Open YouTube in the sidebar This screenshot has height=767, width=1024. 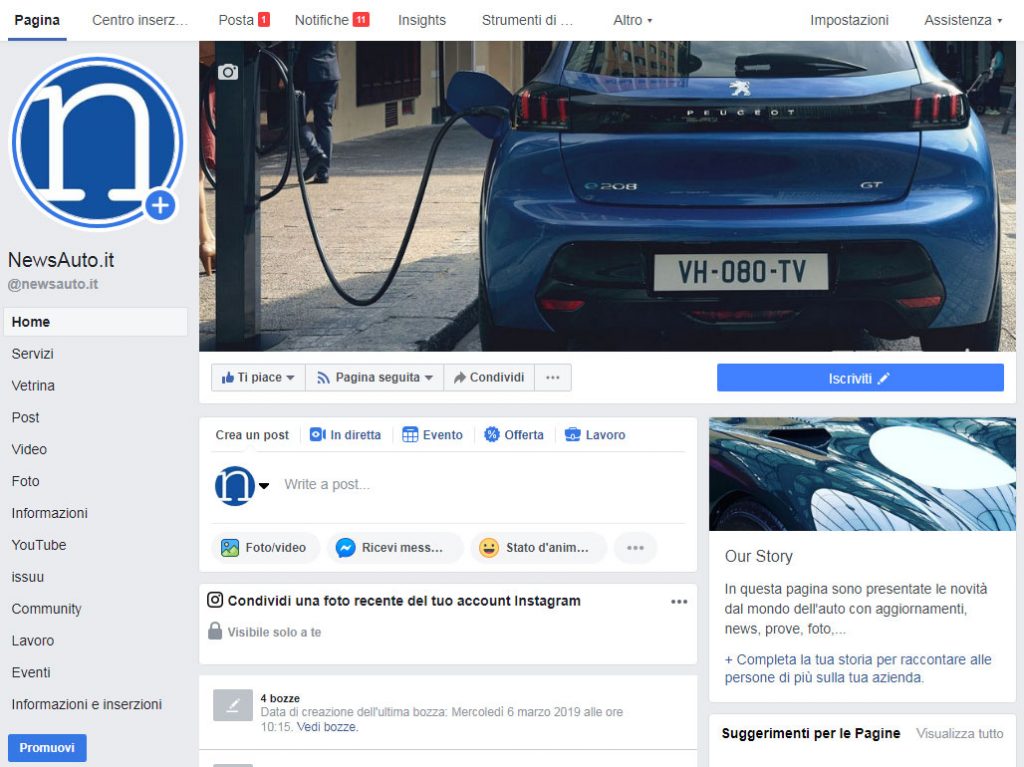tap(39, 545)
